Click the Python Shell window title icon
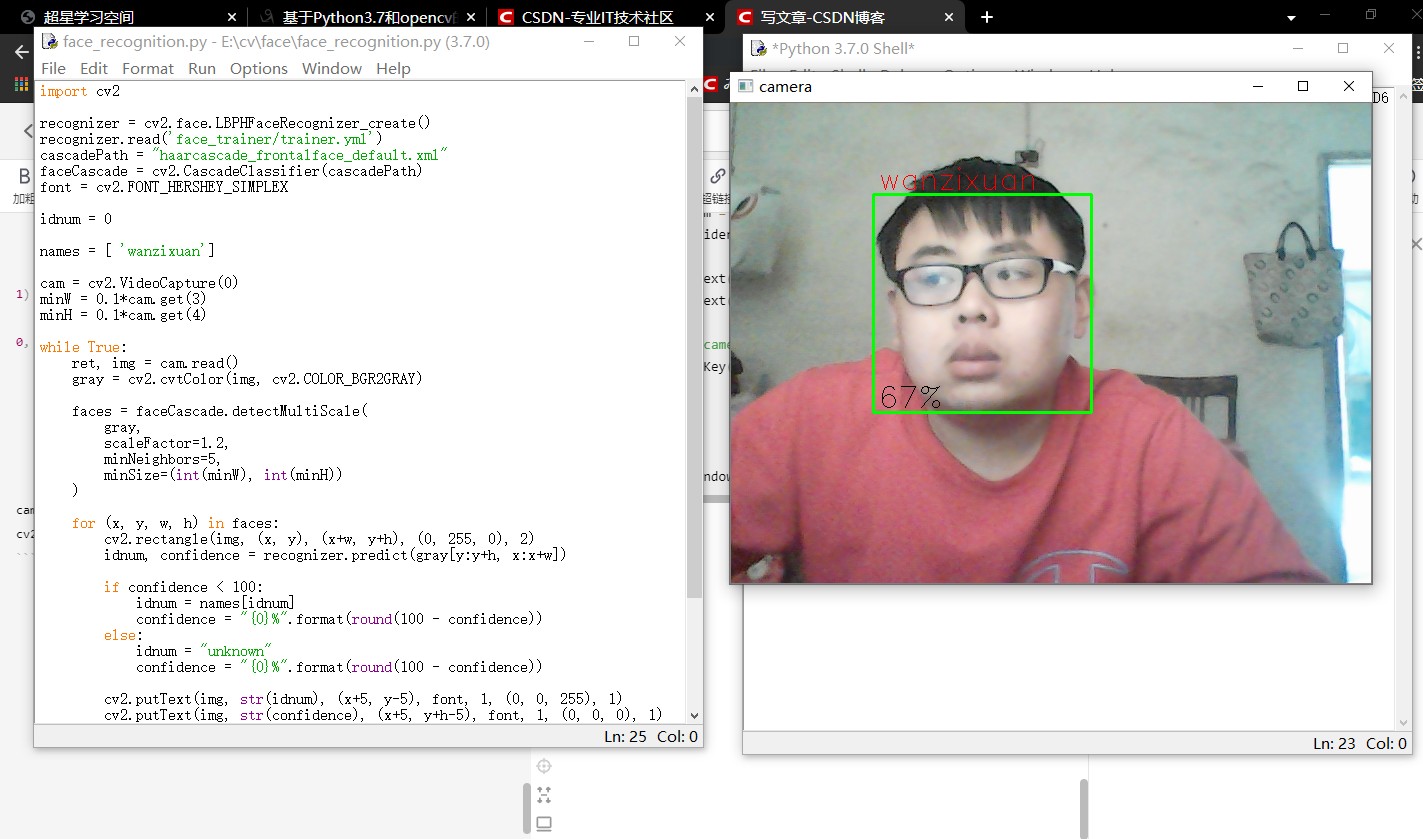 pos(759,48)
